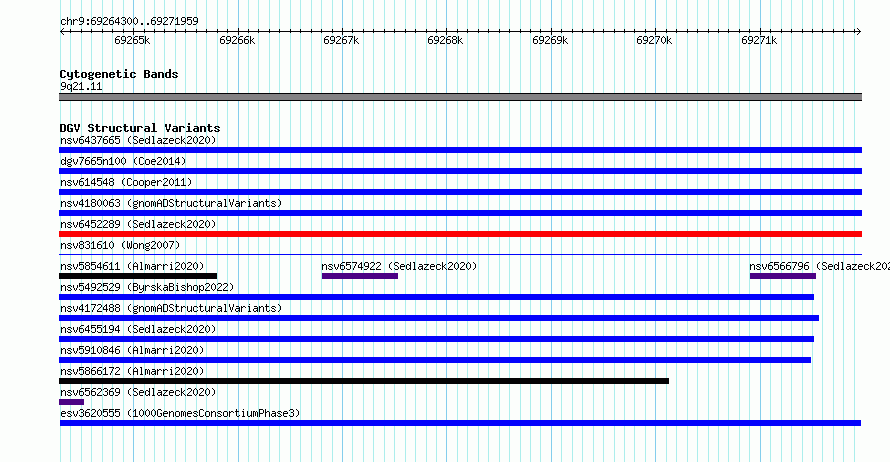Screen dimensions: 890x462
Task: Click the 9q21.11 band label
Action: 81,86
